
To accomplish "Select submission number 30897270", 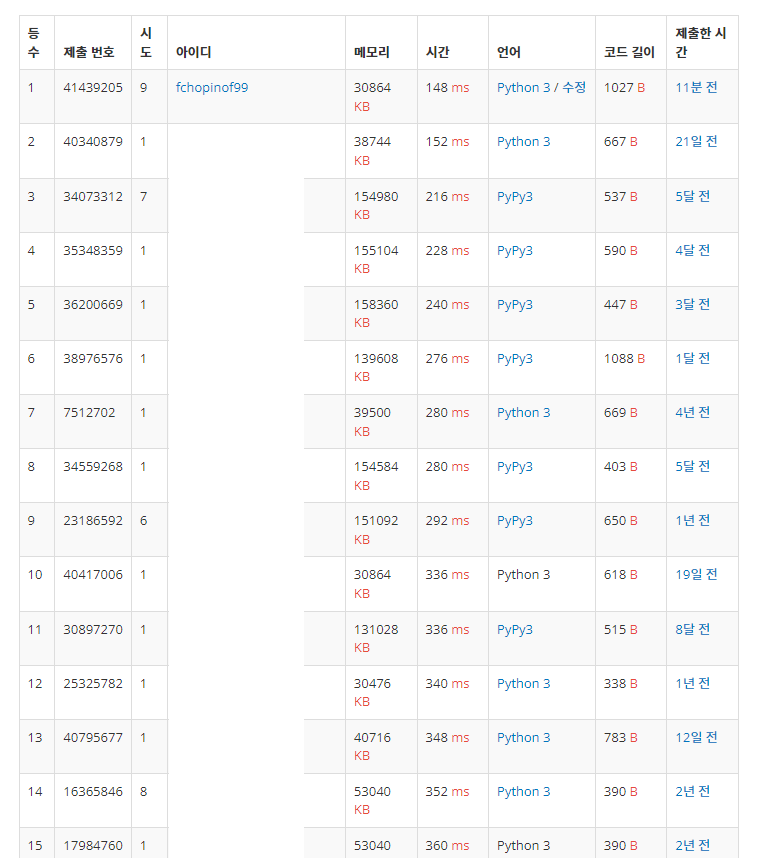I will pos(92,630).
